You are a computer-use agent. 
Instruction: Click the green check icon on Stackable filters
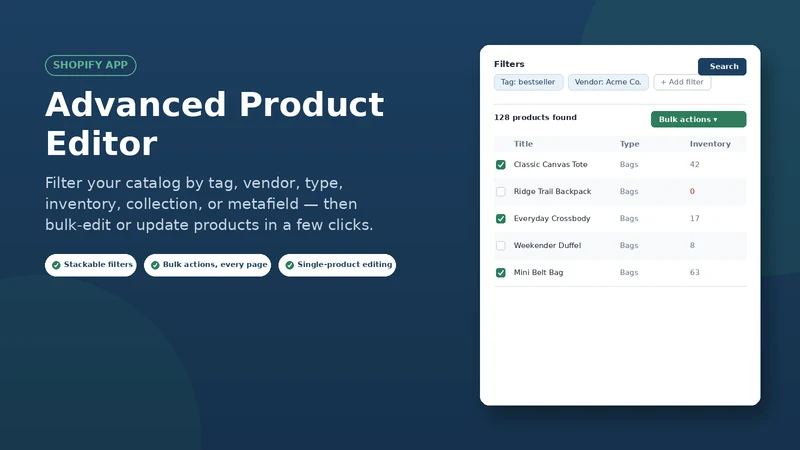click(56, 265)
